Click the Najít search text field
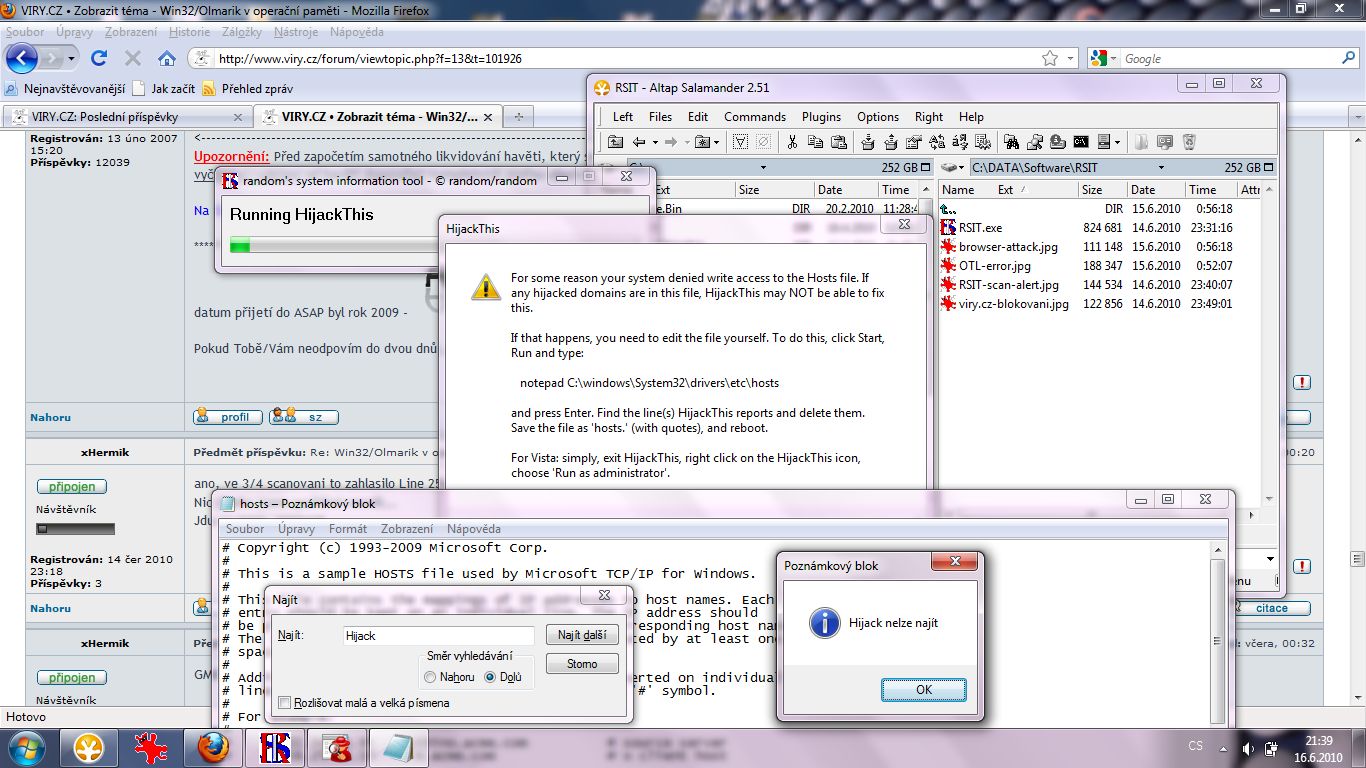The width and height of the screenshot is (1366, 768). point(438,635)
